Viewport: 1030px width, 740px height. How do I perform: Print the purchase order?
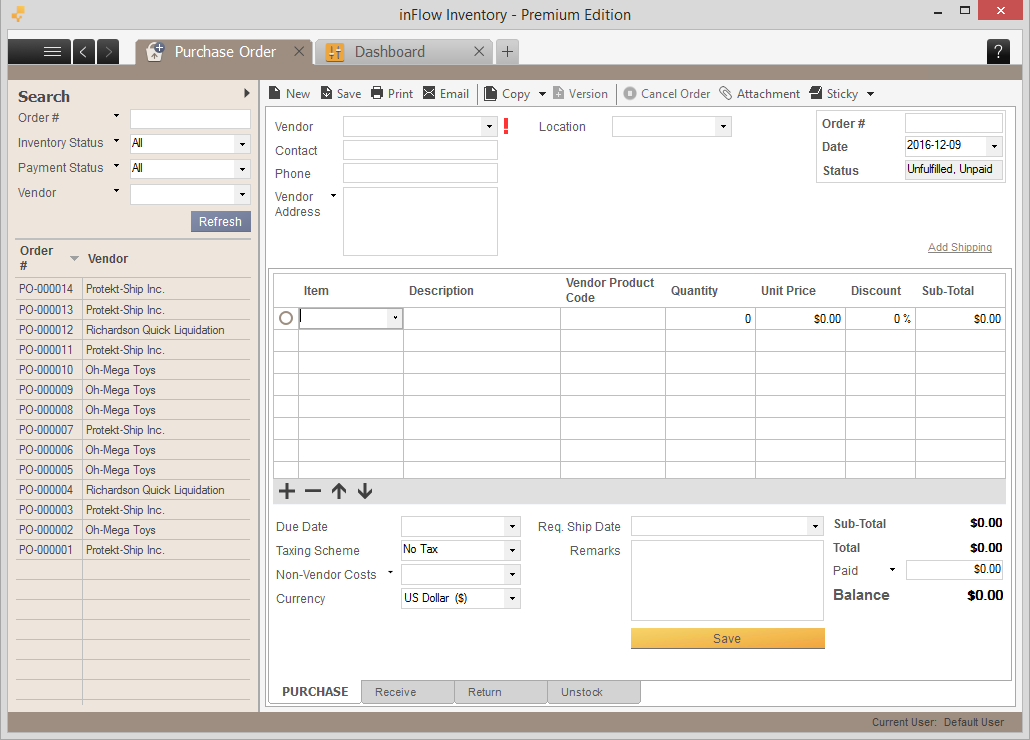tap(392, 94)
